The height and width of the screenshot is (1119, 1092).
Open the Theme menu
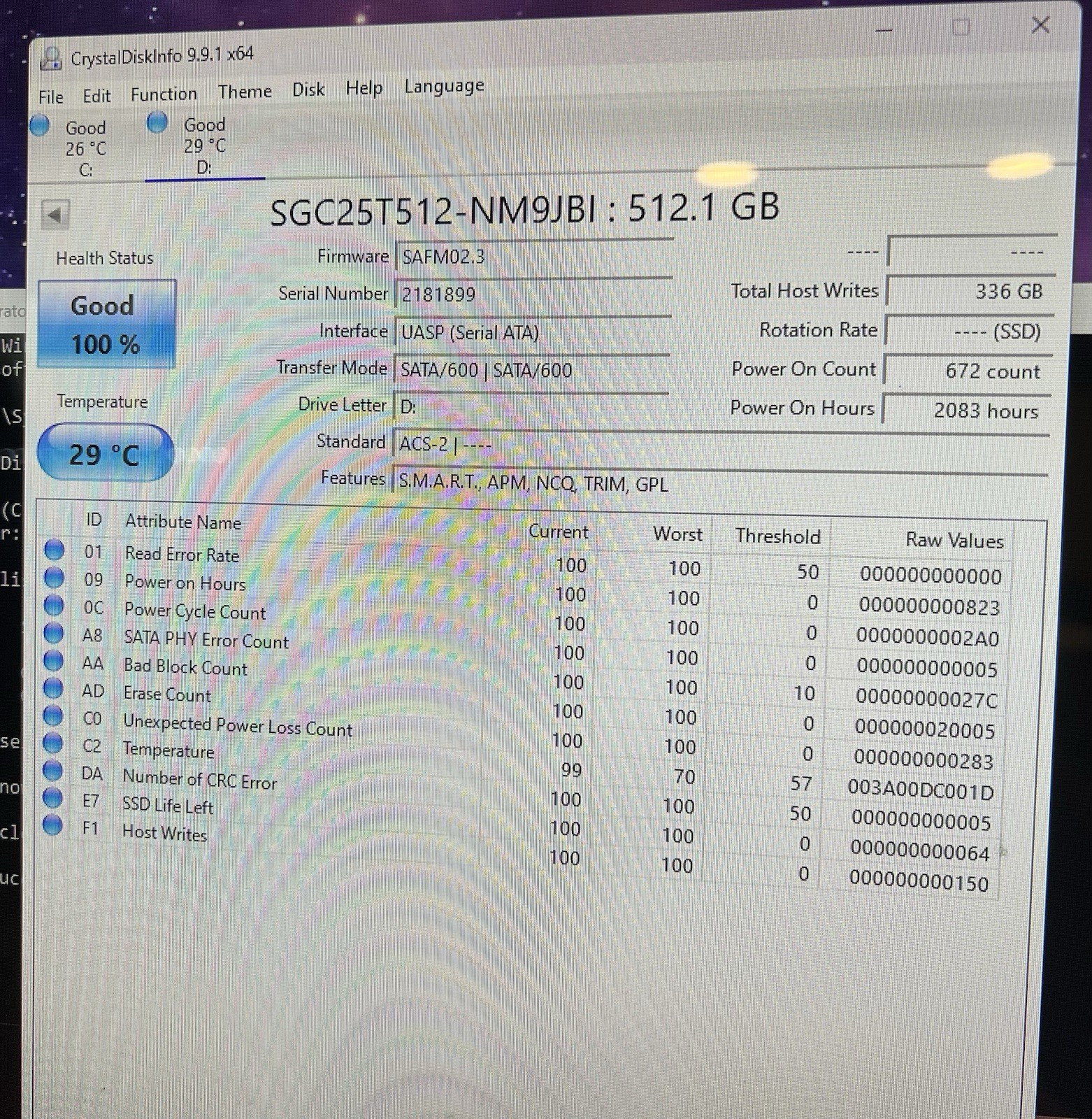pos(245,92)
